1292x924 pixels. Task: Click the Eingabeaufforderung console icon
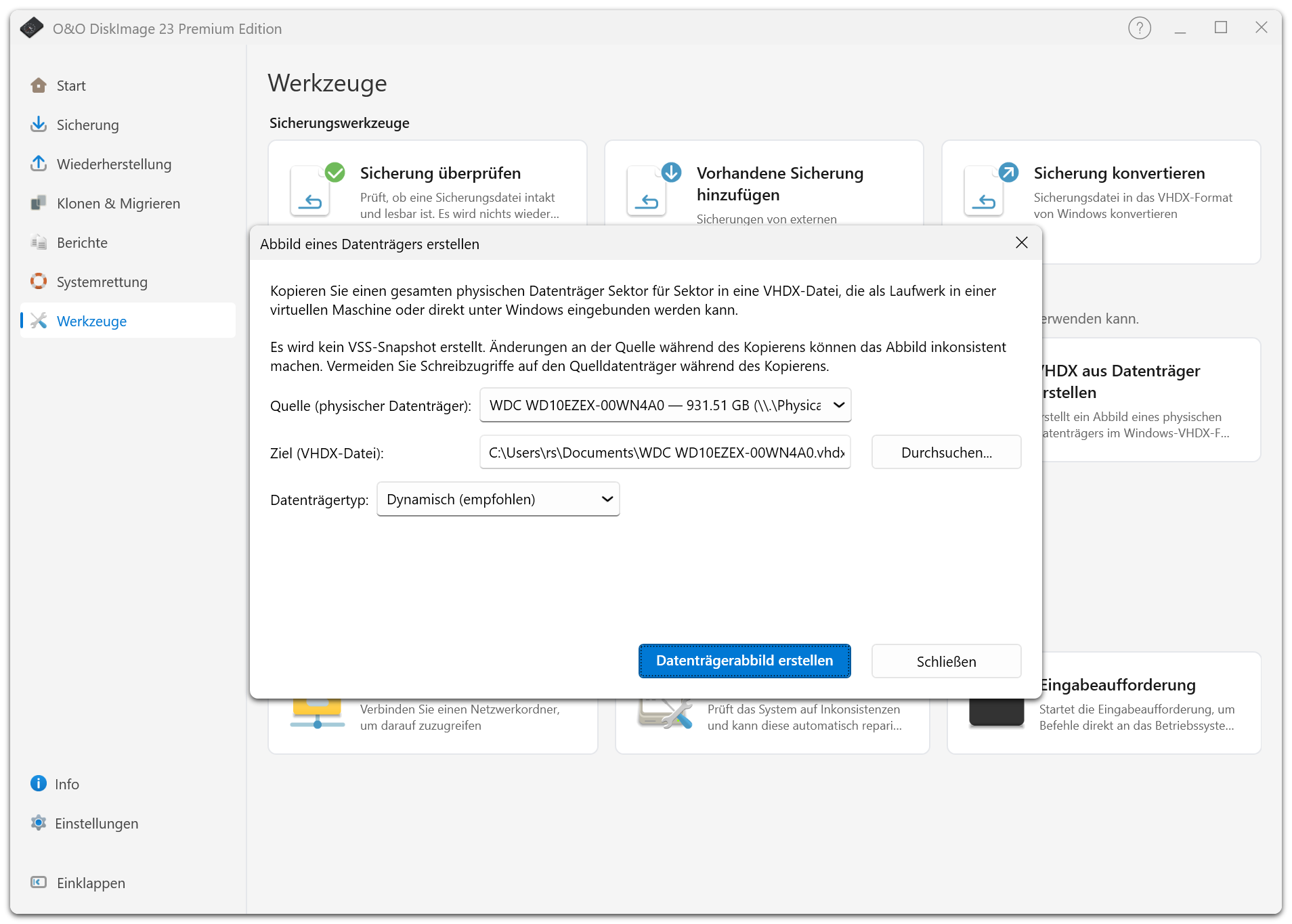click(996, 713)
